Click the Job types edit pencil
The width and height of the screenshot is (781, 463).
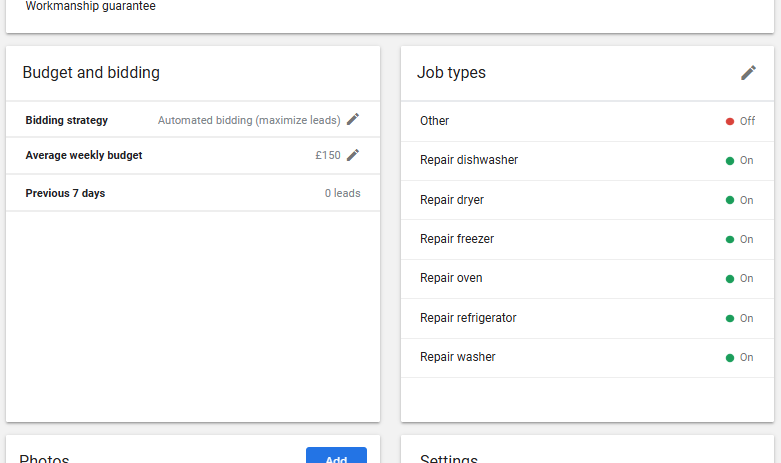748,73
